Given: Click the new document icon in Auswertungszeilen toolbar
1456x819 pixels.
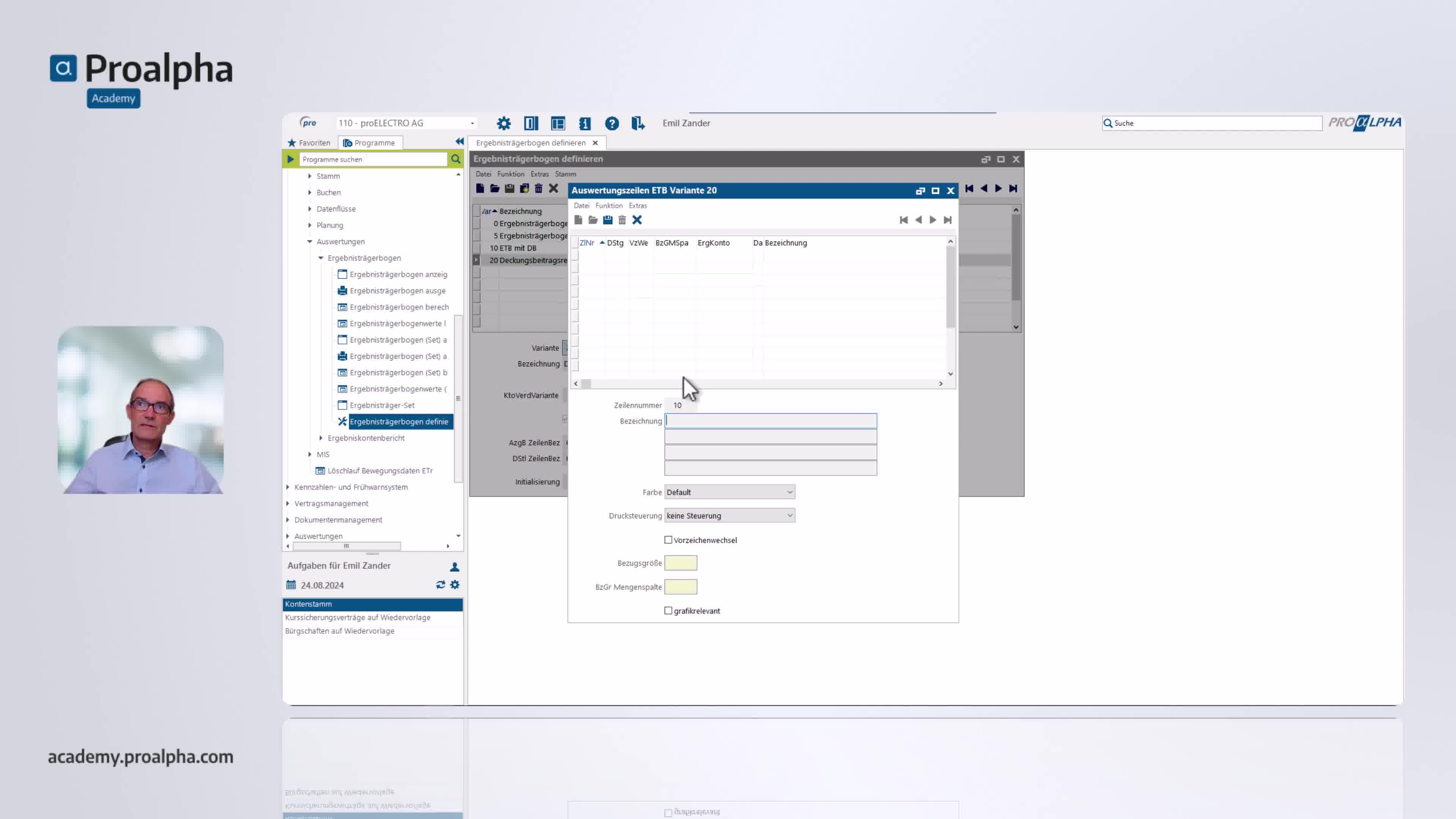Looking at the screenshot, I should tap(578, 220).
